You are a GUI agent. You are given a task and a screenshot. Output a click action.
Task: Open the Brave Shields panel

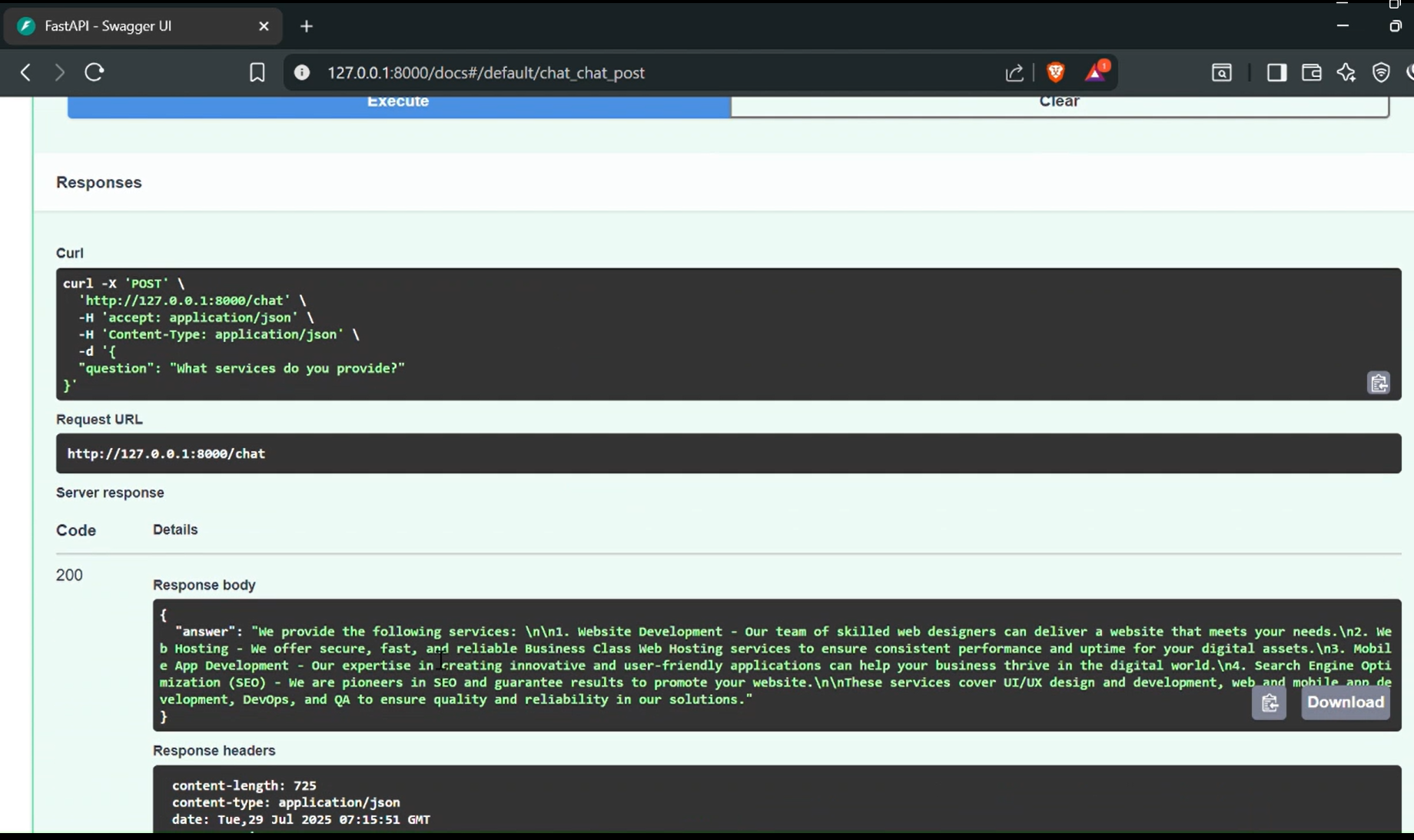[1056, 72]
